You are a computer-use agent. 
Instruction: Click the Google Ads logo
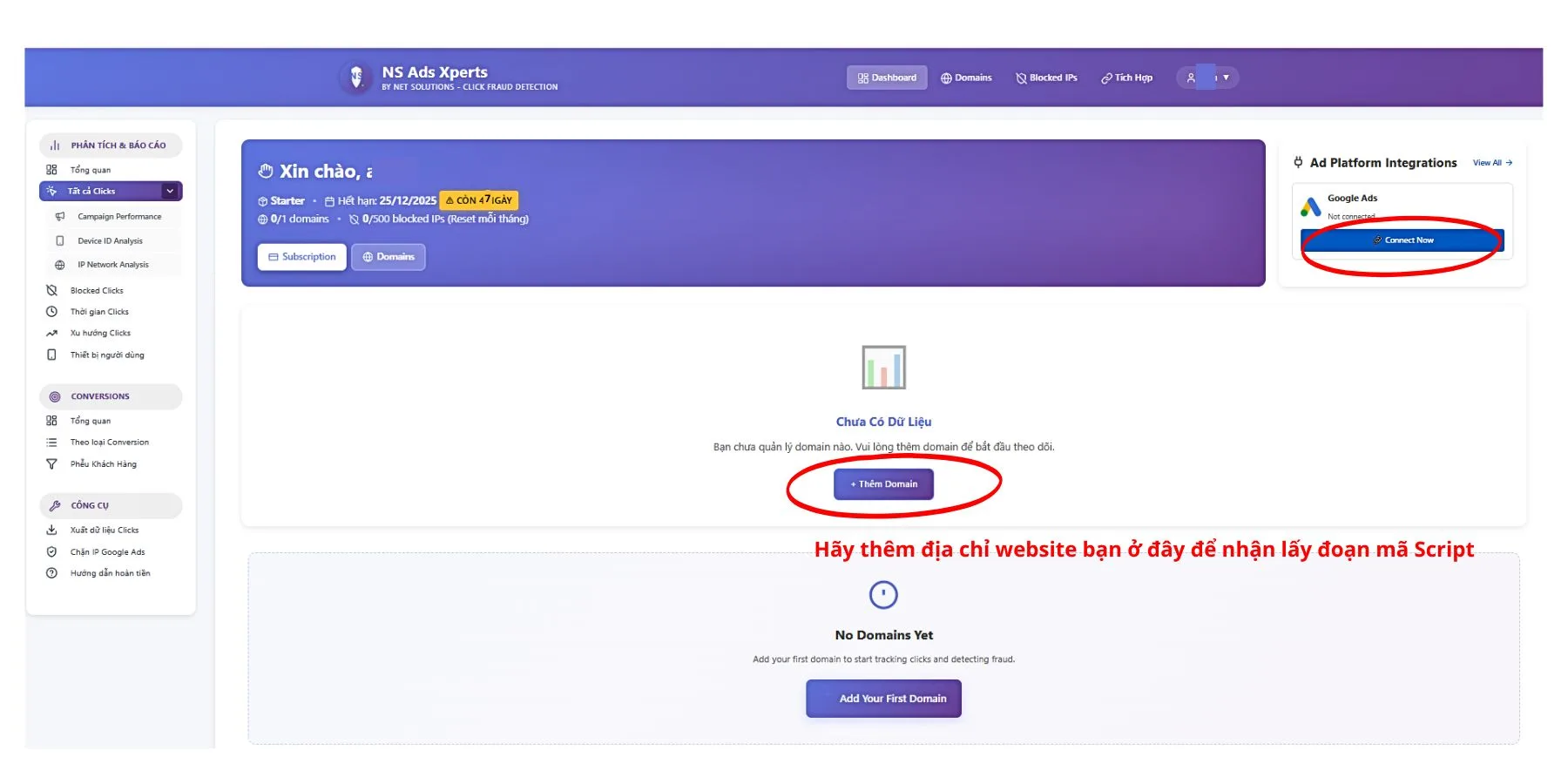[x=1310, y=207]
